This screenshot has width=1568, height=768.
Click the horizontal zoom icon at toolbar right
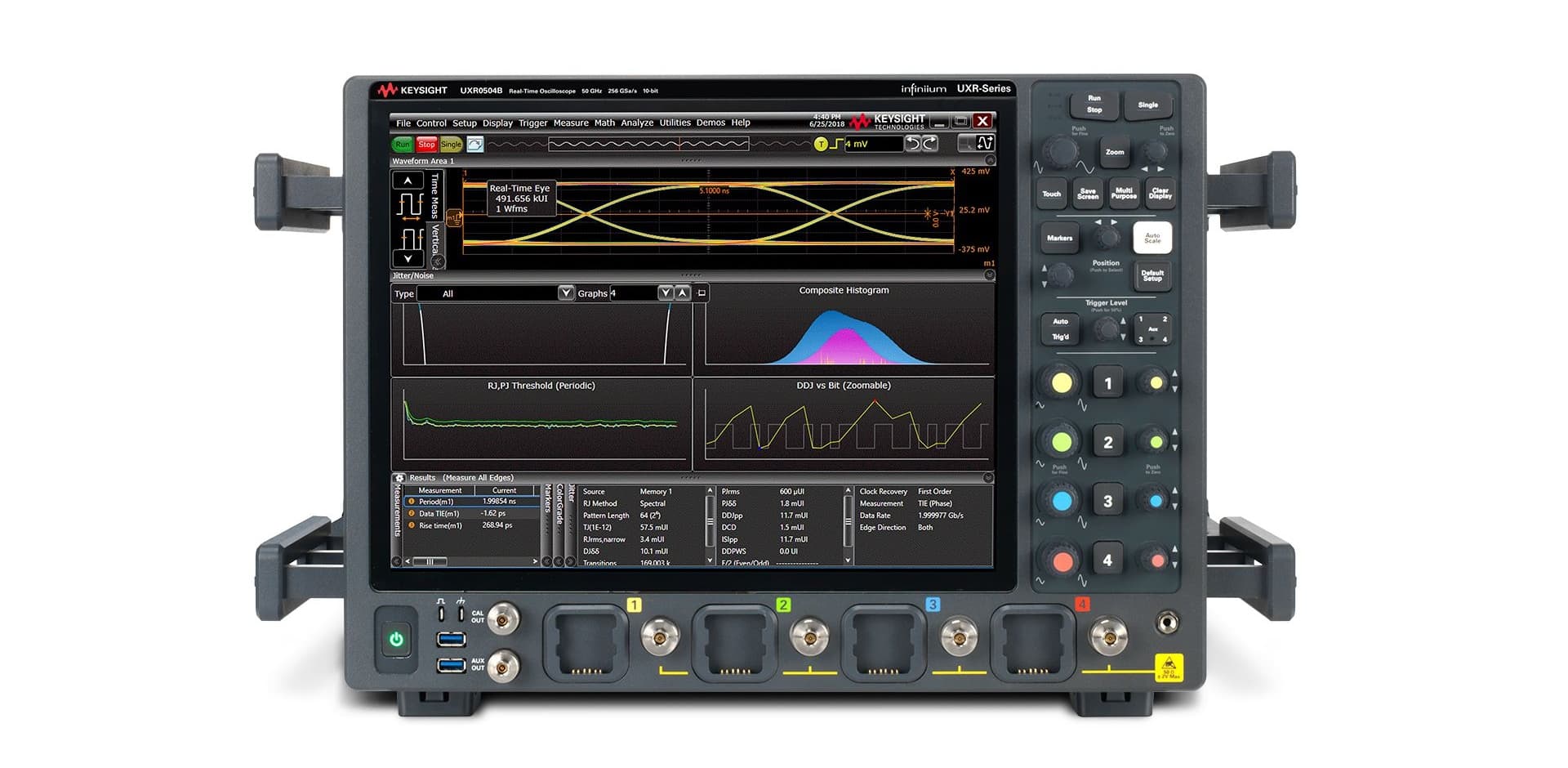click(x=983, y=144)
